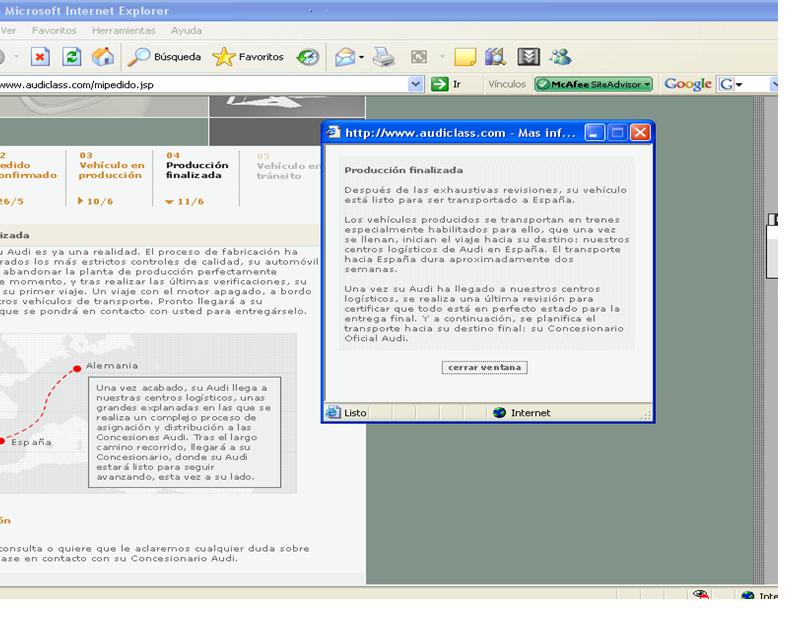Click the Alemania map point
The height and width of the screenshot is (638, 801).
77,368
